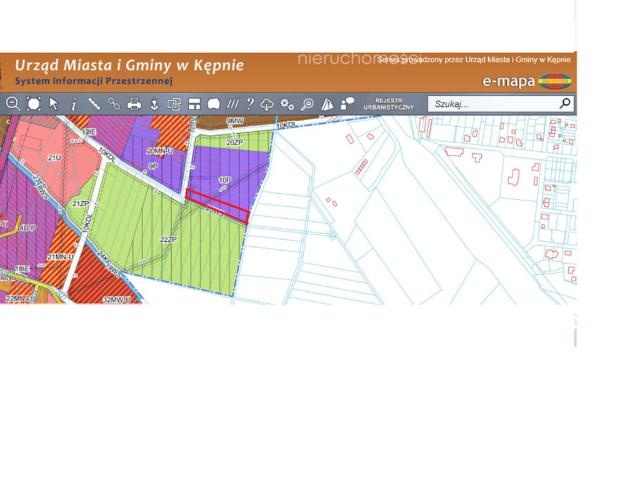Open the help question mark icon
The height and width of the screenshot is (480, 640).
[x=250, y=104]
